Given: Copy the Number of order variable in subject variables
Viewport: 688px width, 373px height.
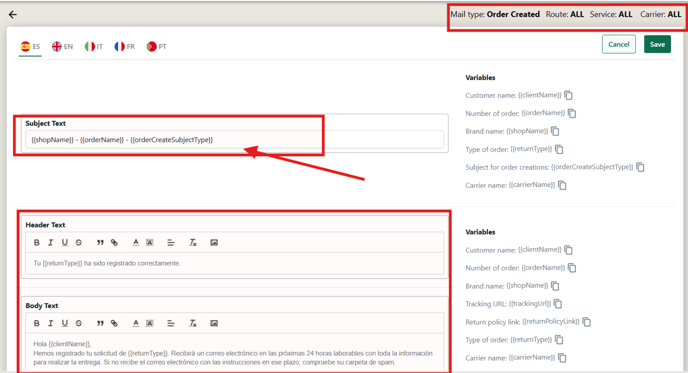Looking at the screenshot, I should tap(572, 113).
